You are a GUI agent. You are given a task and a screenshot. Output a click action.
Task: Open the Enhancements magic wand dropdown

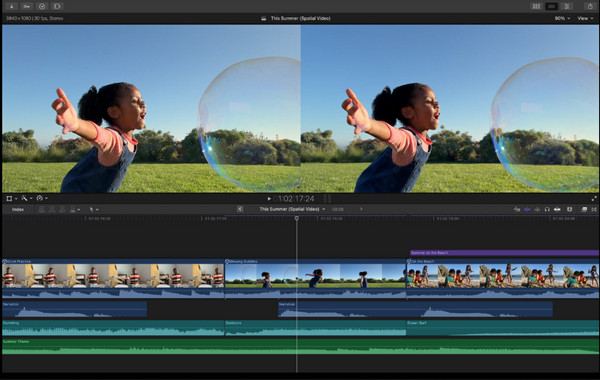[x=26, y=198]
